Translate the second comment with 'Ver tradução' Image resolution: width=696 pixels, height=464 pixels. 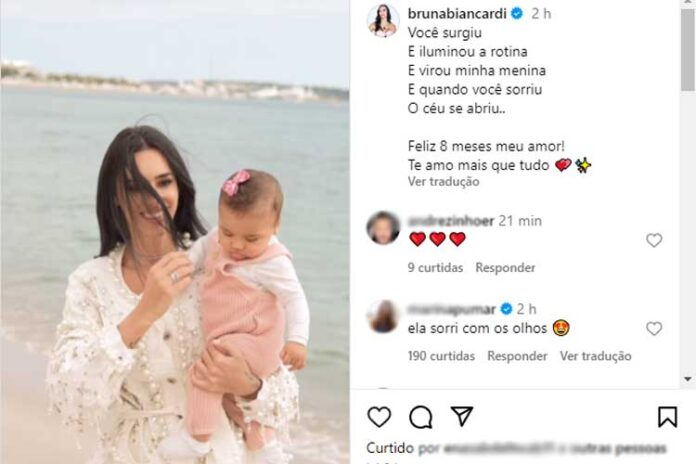595,356
